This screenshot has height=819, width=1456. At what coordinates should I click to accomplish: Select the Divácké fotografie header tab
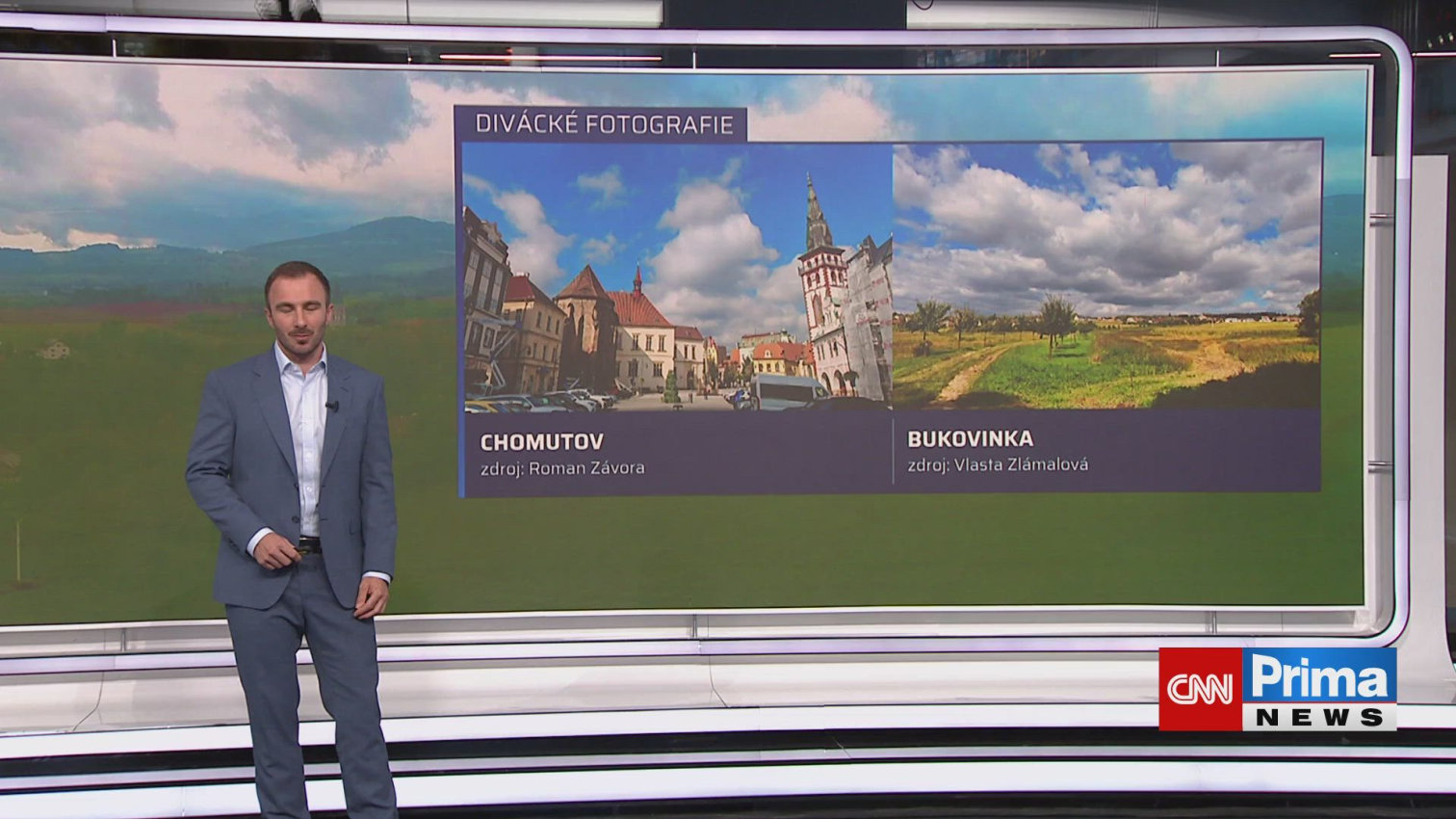pyautogui.click(x=604, y=124)
